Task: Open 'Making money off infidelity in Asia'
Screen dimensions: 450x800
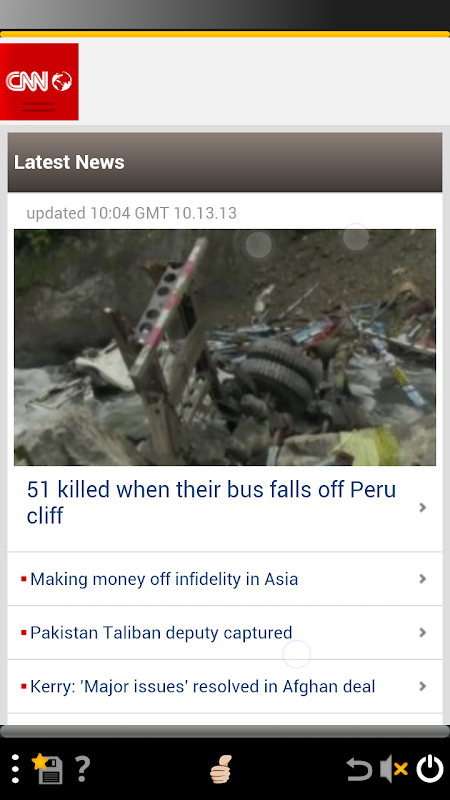Action: (164, 579)
